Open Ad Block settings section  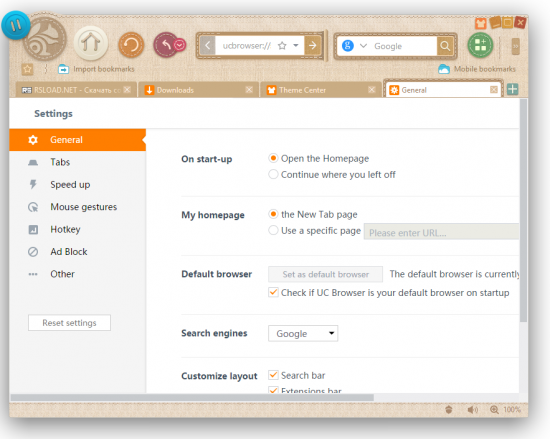pos(78,252)
